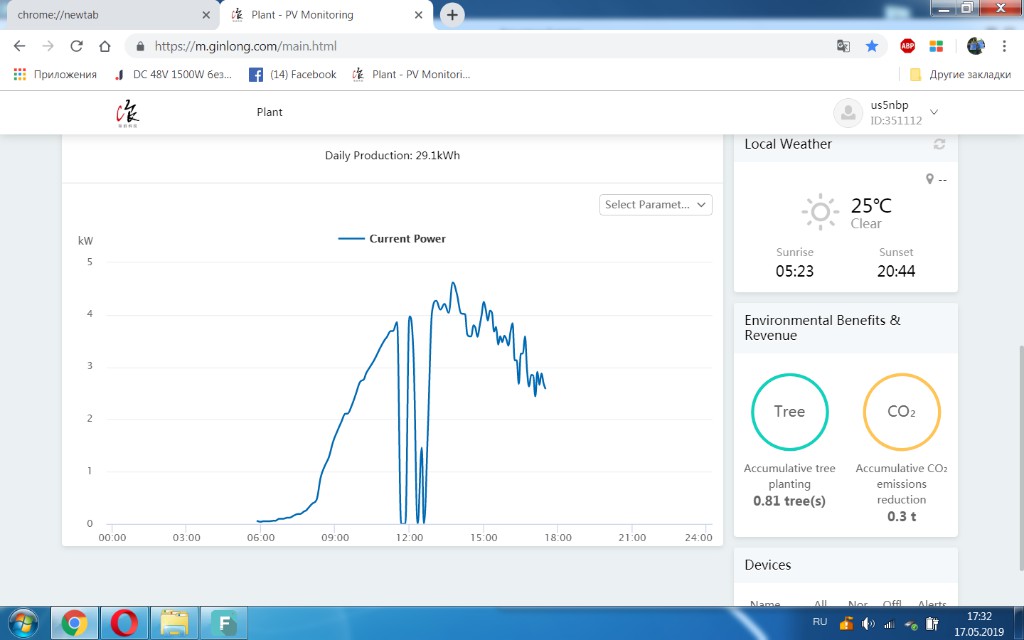Viewport: 1024px width, 640px height.
Task: Launch Opera from the taskbar
Action: (x=125, y=623)
